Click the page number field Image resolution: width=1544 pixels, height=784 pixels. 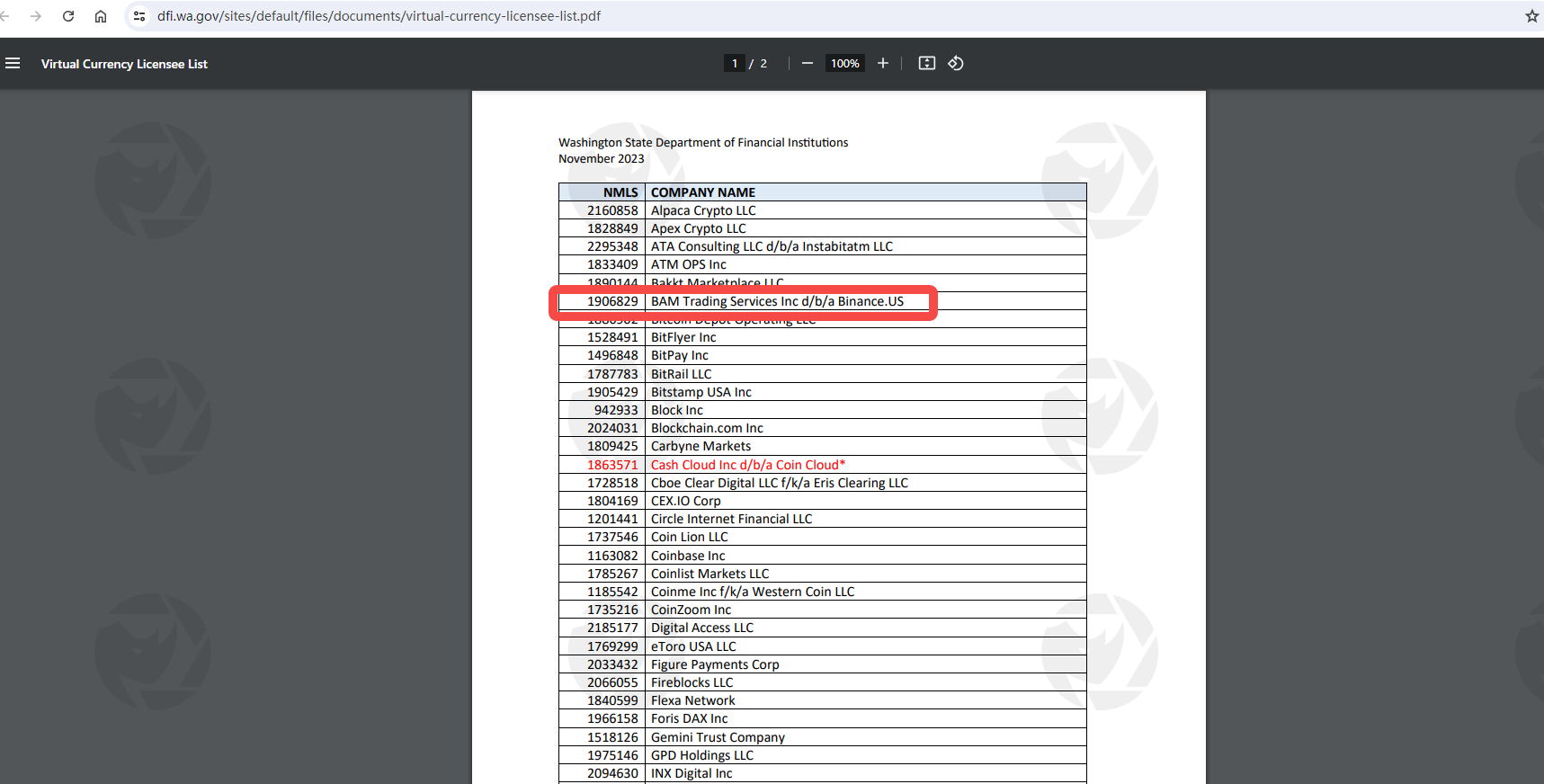(735, 63)
